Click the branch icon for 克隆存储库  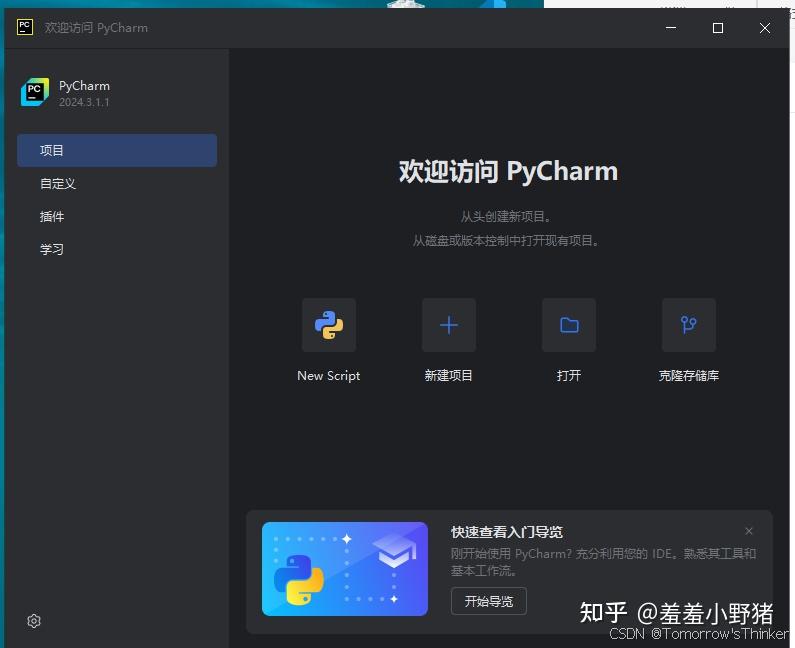click(689, 325)
